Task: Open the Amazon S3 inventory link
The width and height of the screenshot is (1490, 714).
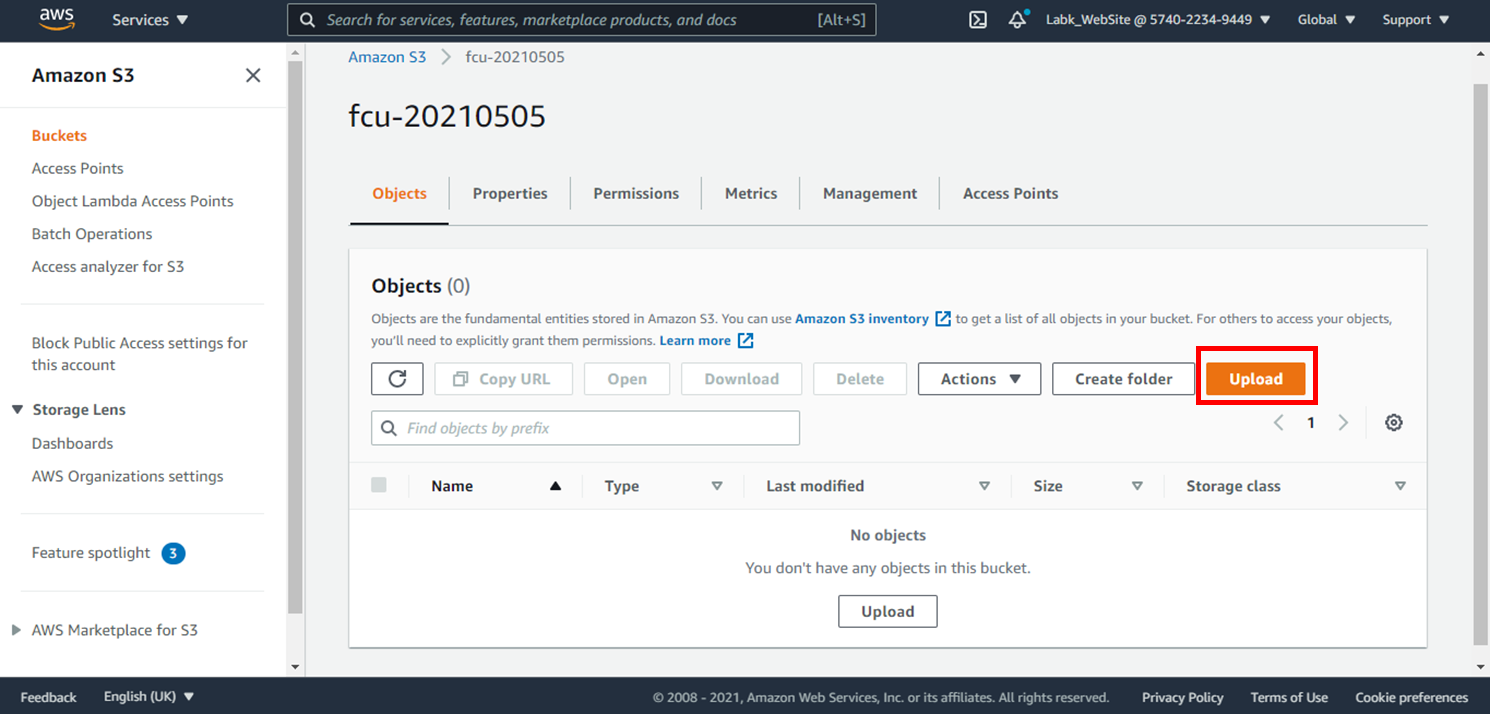Action: (862, 319)
